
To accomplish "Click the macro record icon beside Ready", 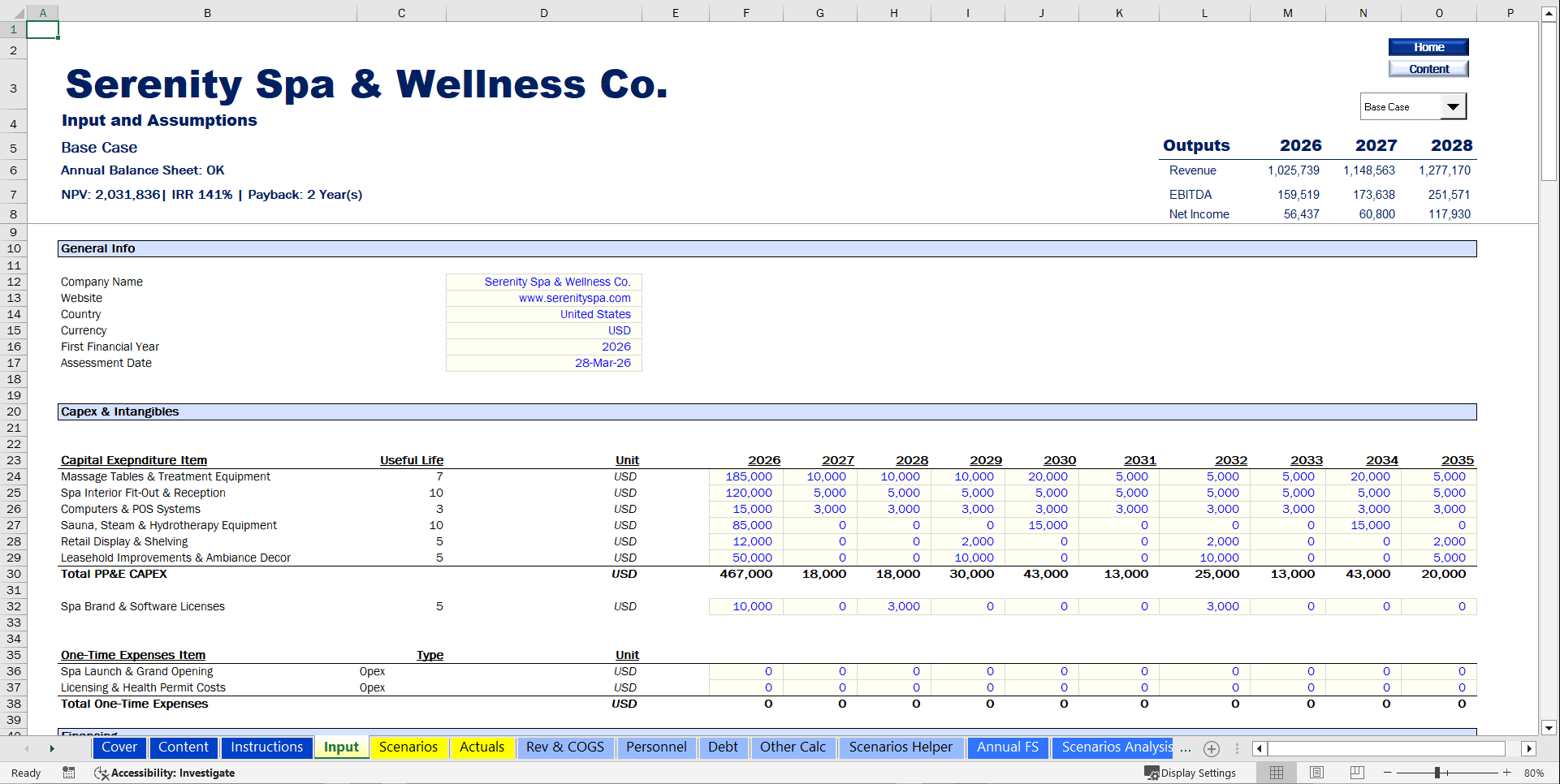I will pos(69,773).
